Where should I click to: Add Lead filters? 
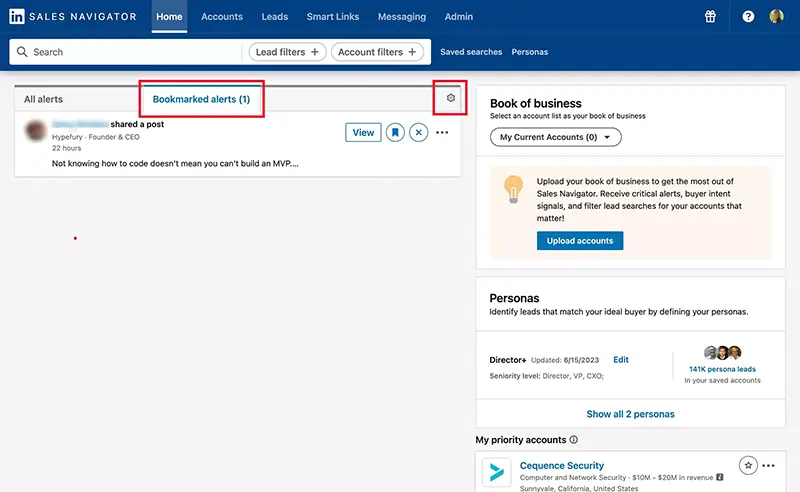287,52
